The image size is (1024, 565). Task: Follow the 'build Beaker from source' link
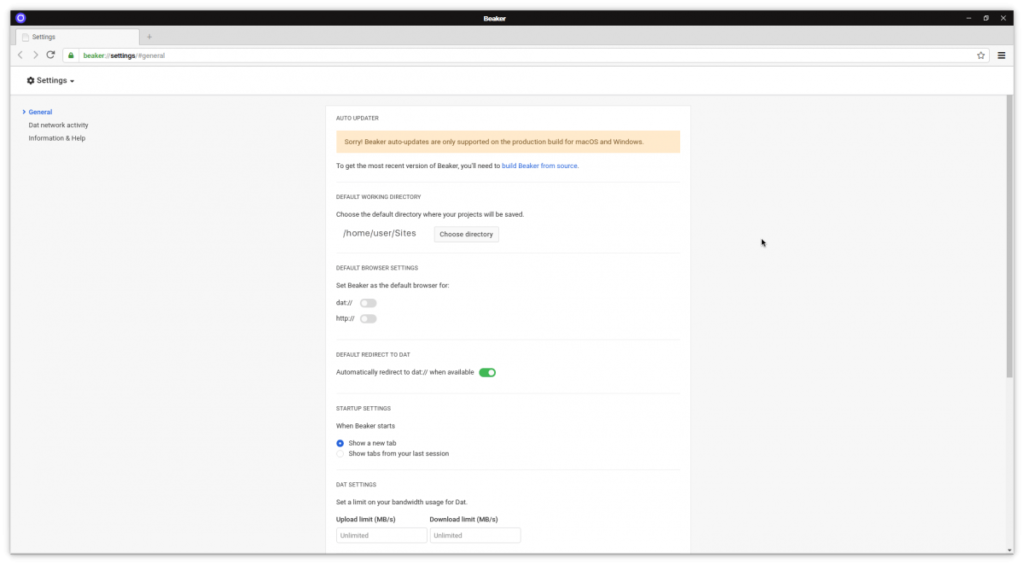539,166
